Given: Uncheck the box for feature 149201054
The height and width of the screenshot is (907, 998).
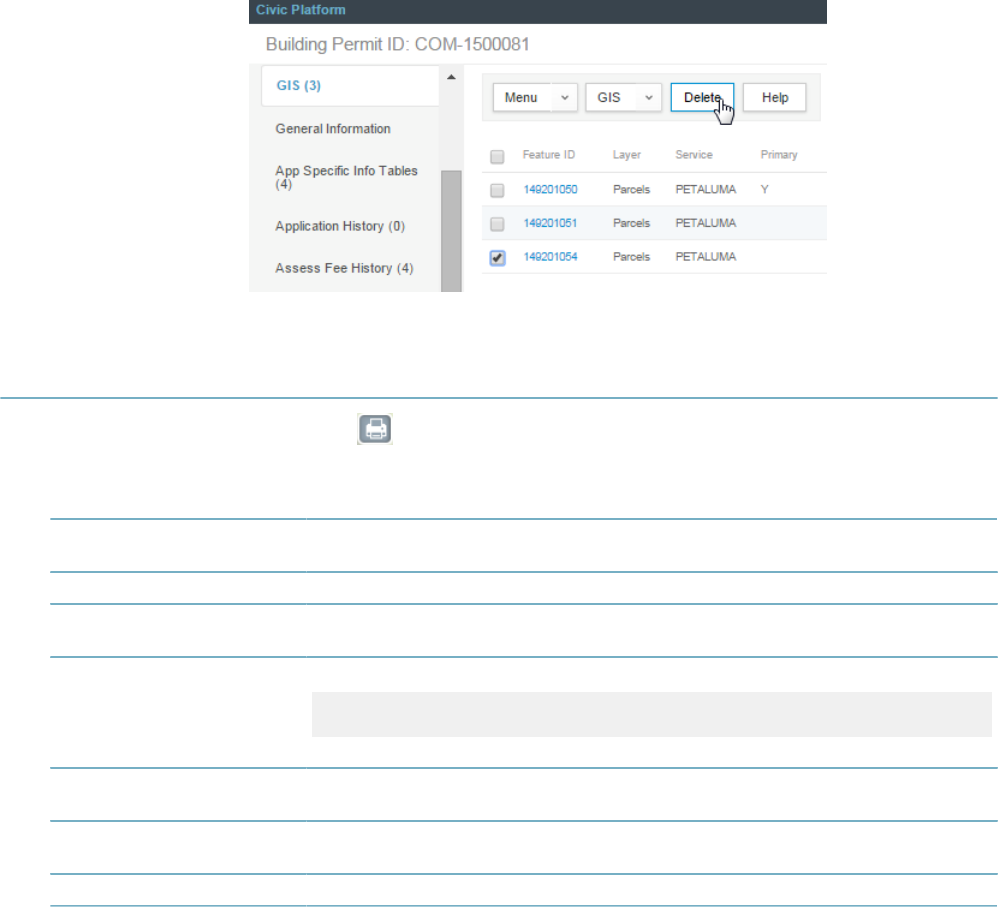Looking at the screenshot, I should coord(497,258).
